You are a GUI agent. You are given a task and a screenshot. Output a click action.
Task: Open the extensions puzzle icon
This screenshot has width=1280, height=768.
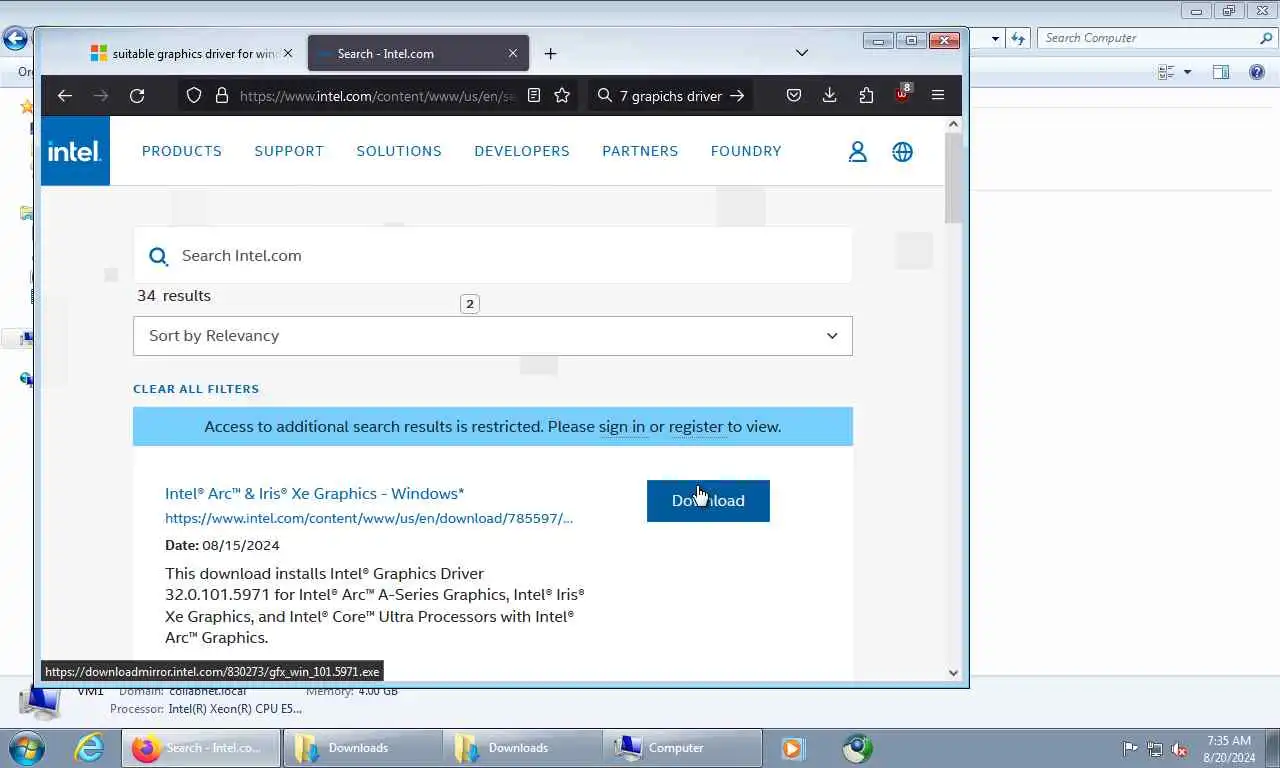pyautogui.click(x=866, y=96)
